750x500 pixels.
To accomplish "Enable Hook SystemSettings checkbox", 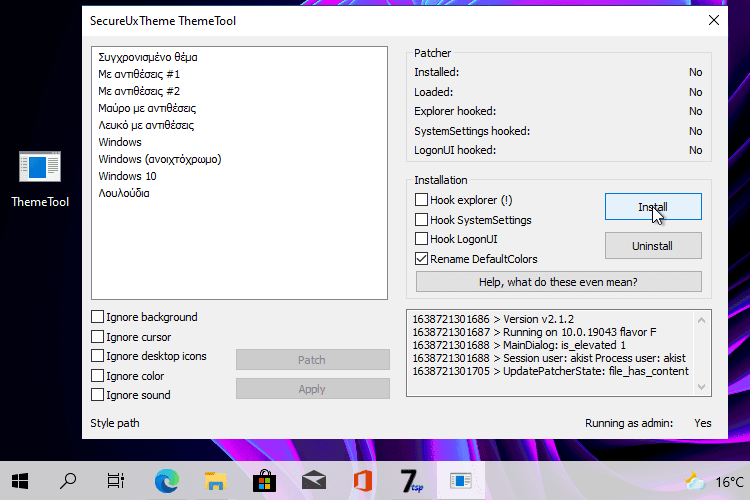I will [421, 220].
